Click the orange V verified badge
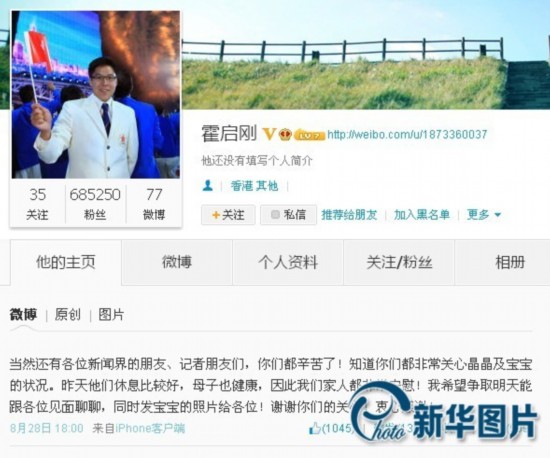550x458 pixels. 269,134
